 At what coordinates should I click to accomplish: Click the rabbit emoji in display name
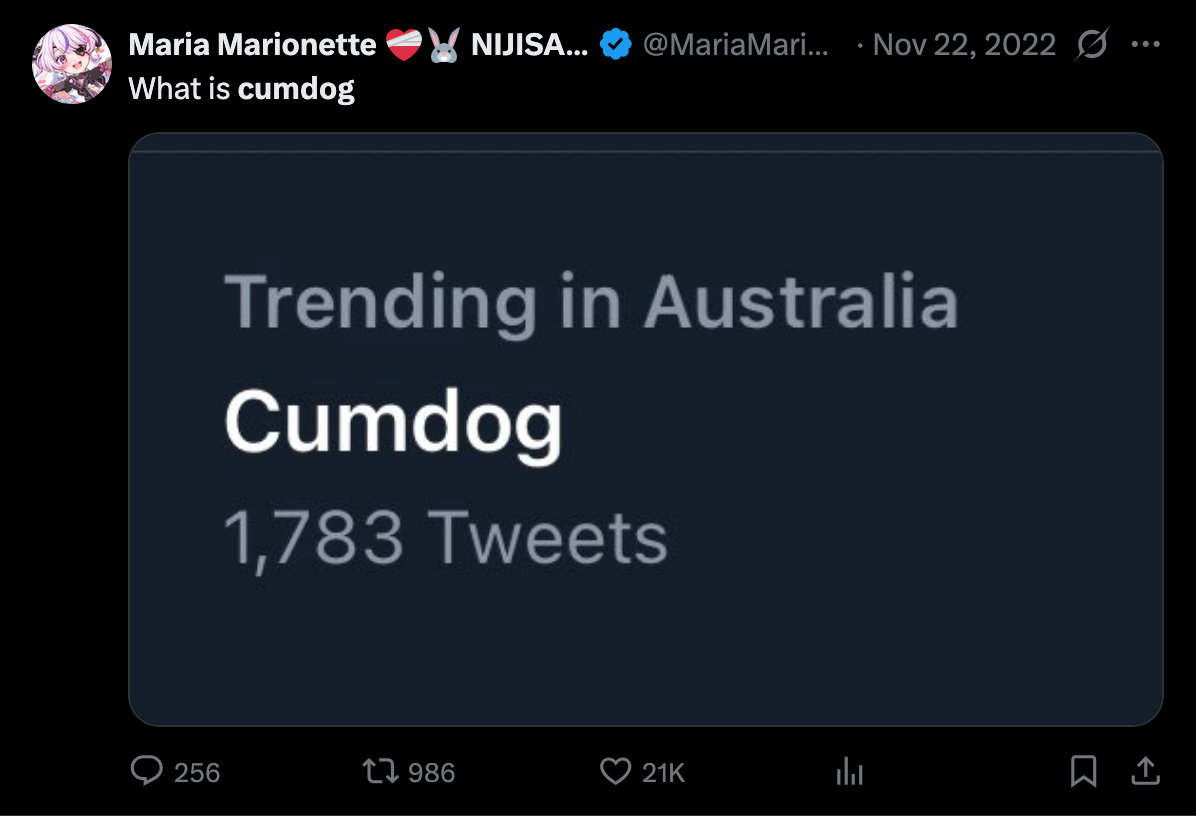pyautogui.click(x=442, y=45)
